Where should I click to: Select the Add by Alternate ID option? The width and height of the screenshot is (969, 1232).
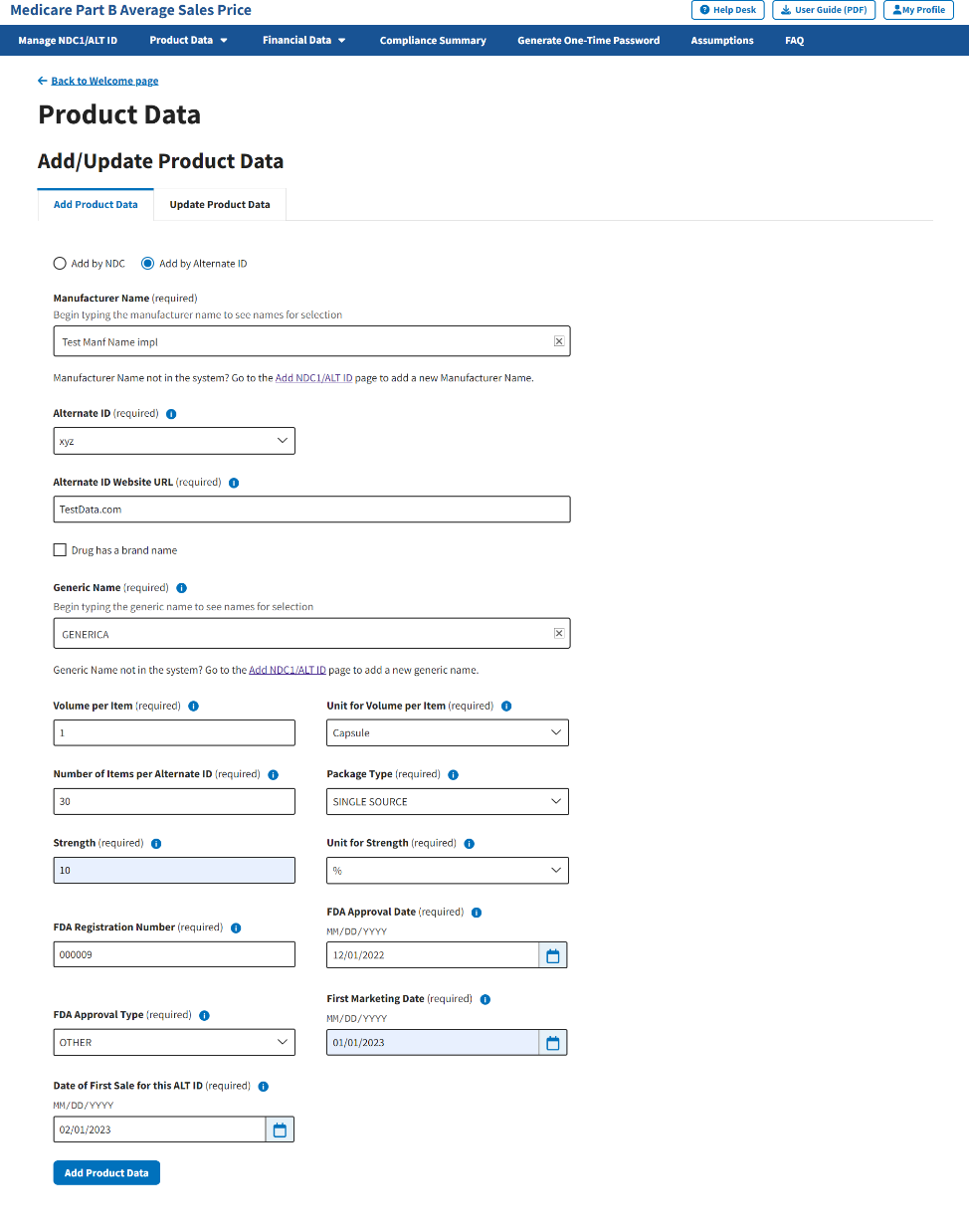coord(148,264)
